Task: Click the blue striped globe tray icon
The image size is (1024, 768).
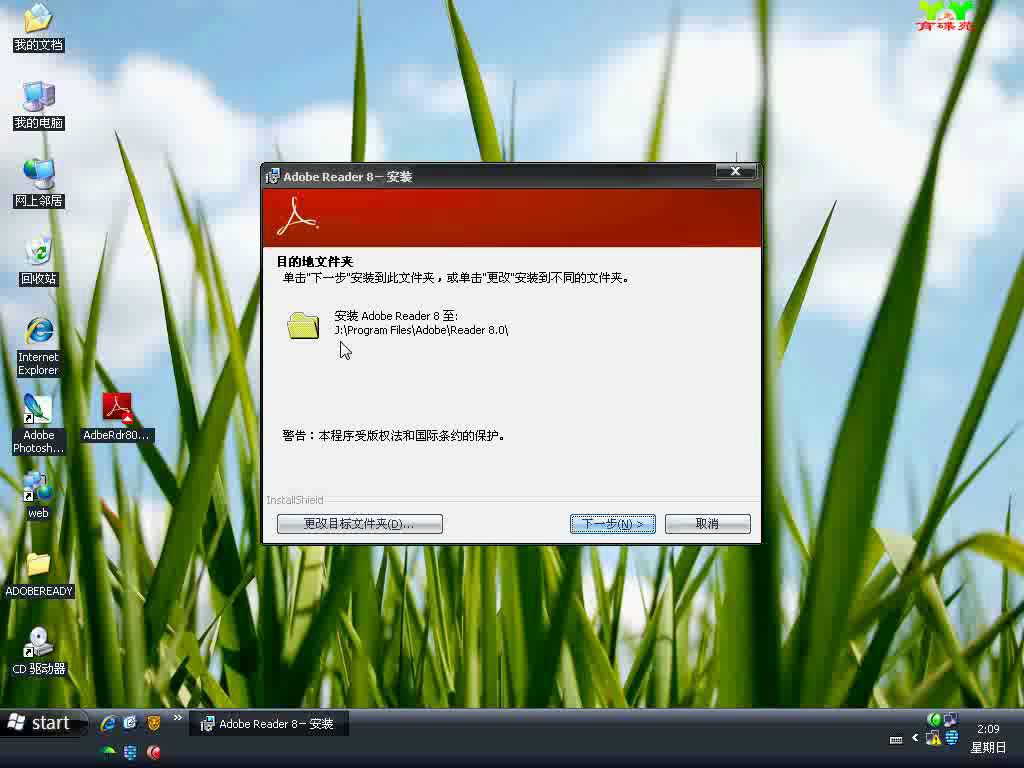Action: tap(952, 738)
